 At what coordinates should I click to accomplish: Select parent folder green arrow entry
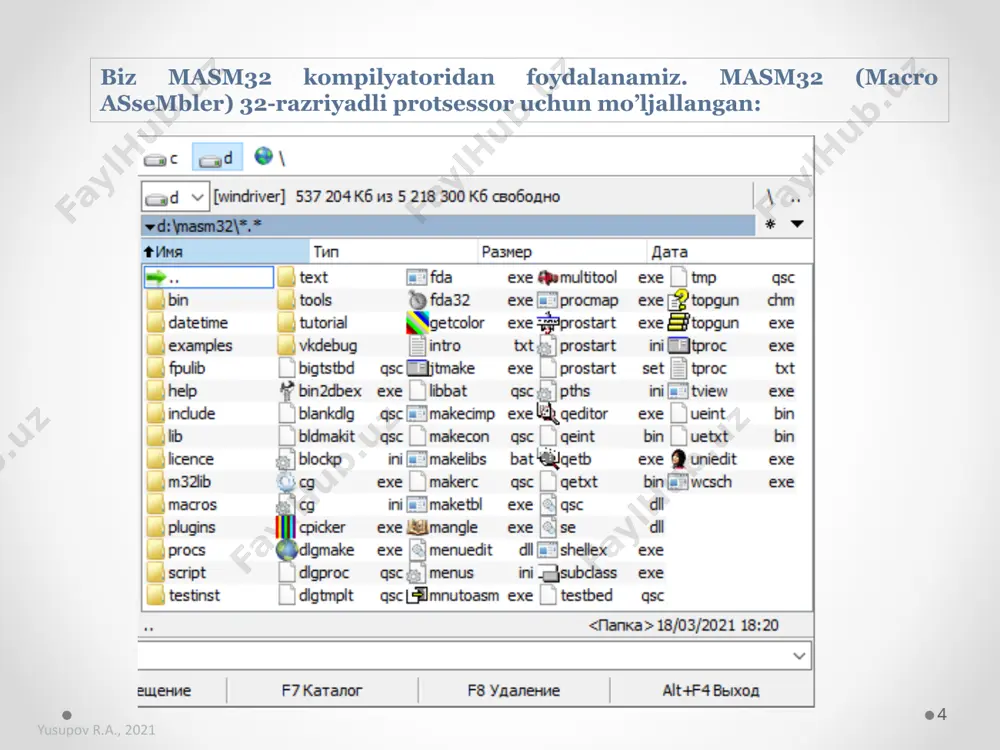pyautogui.click(x=209, y=277)
